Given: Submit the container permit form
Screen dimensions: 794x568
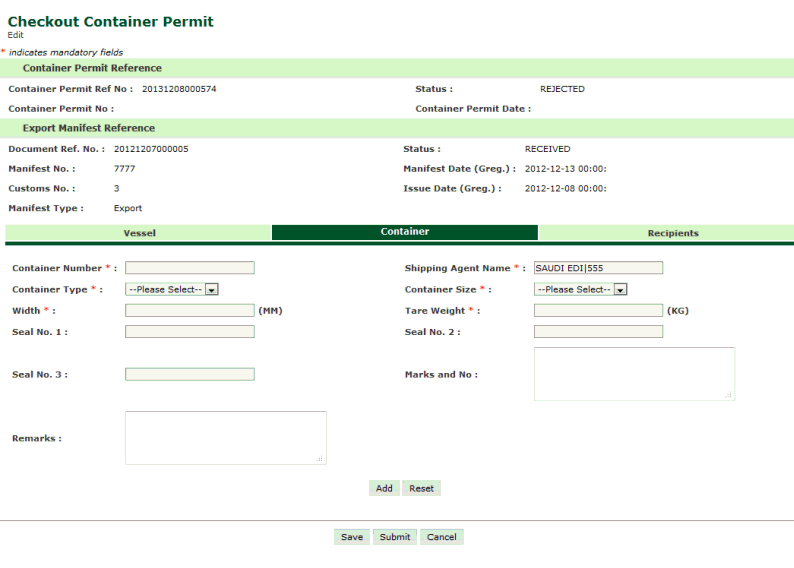Looking at the screenshot, I should 395,537.
